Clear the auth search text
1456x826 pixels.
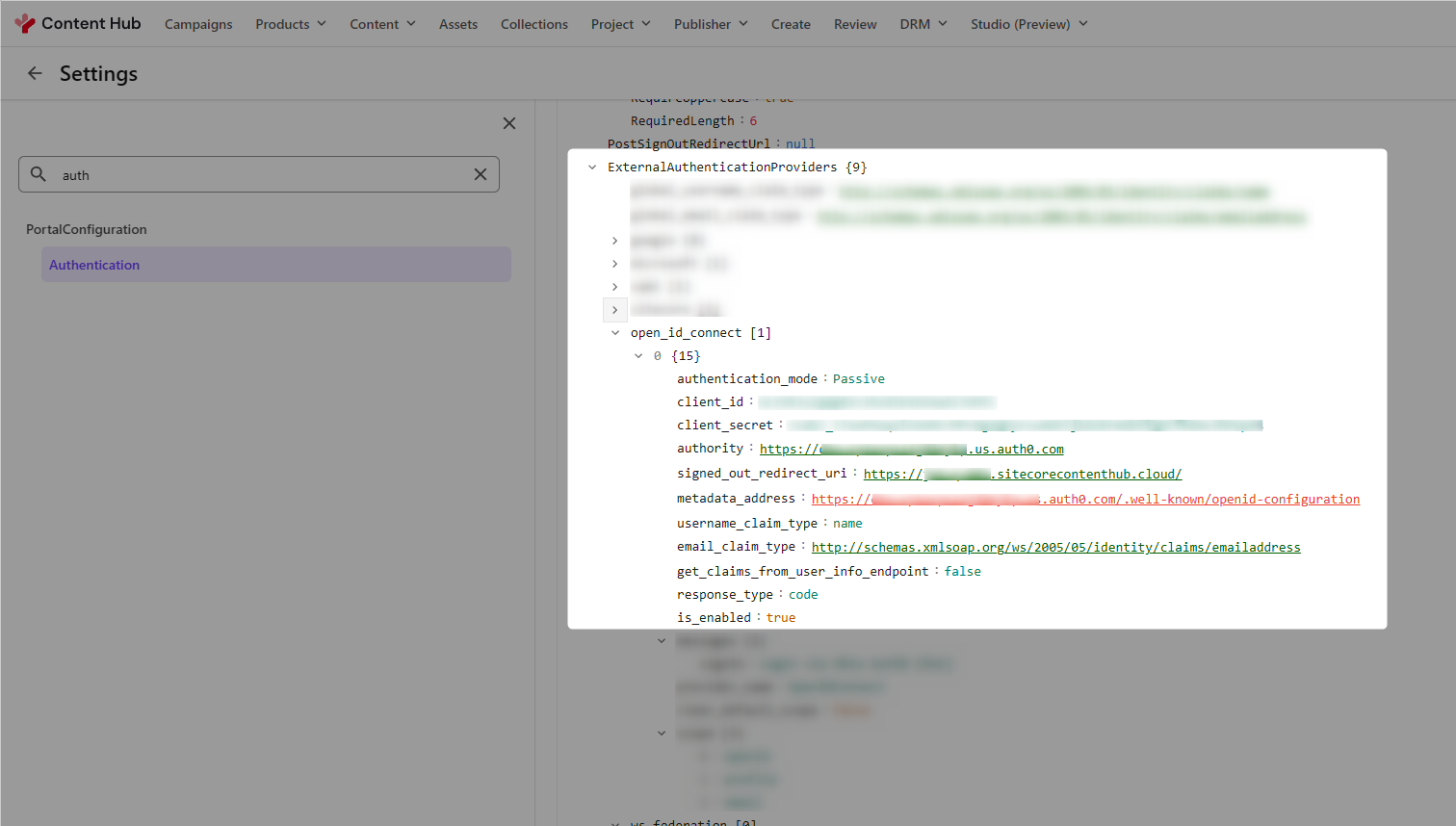(481, 174)
